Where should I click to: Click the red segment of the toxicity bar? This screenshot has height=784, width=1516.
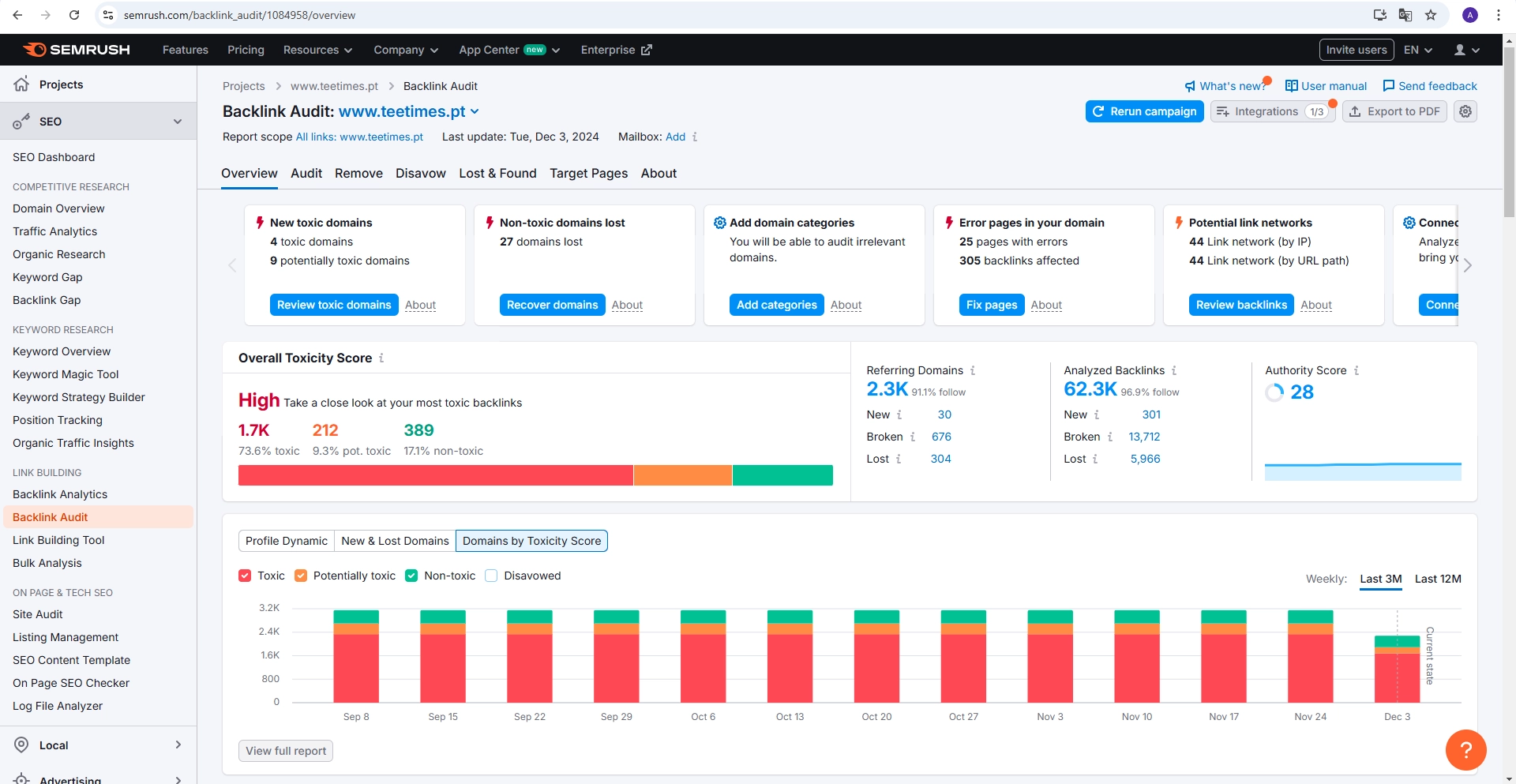434,475
